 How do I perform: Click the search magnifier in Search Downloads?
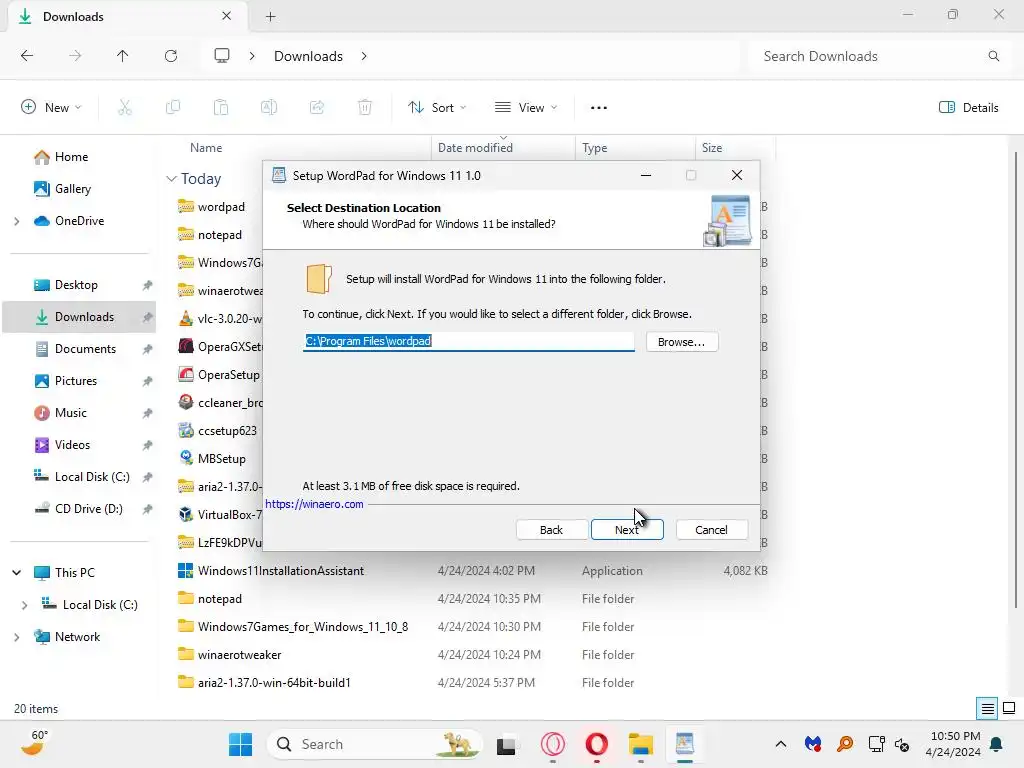994,56
